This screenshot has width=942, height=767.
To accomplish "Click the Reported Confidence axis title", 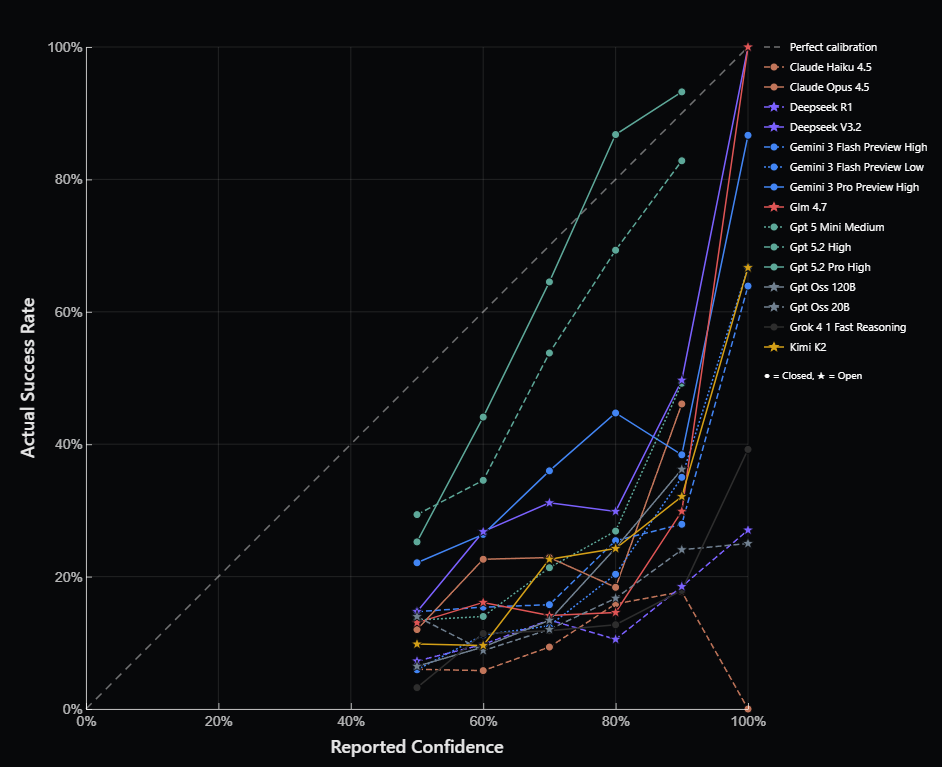I will 417,747.
